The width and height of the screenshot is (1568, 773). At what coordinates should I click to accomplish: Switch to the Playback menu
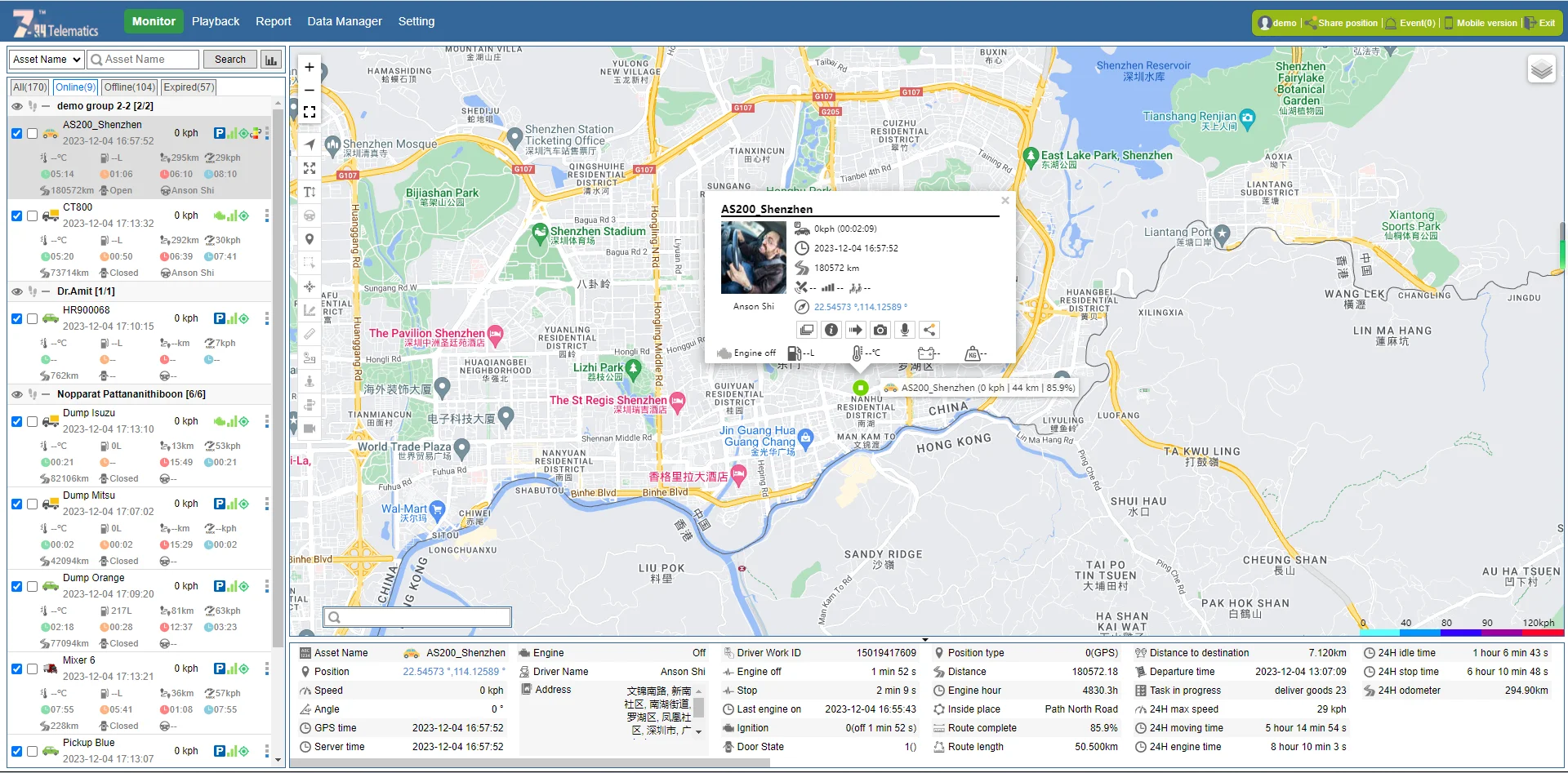[x=216, y=21]
